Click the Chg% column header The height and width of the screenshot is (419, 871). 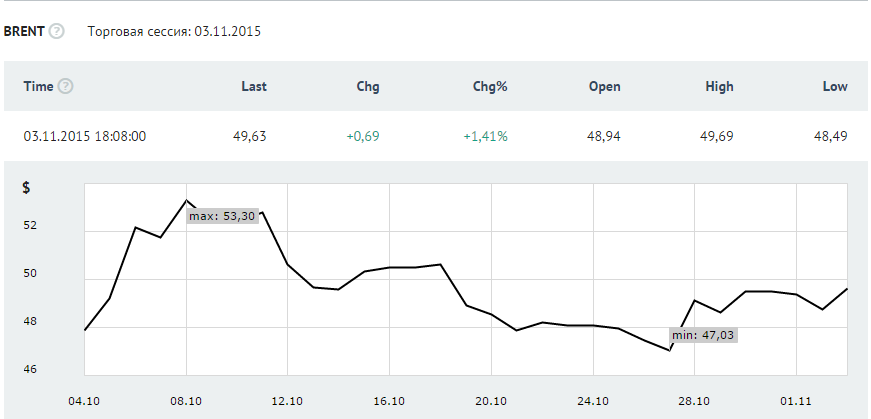coord(490,86)
